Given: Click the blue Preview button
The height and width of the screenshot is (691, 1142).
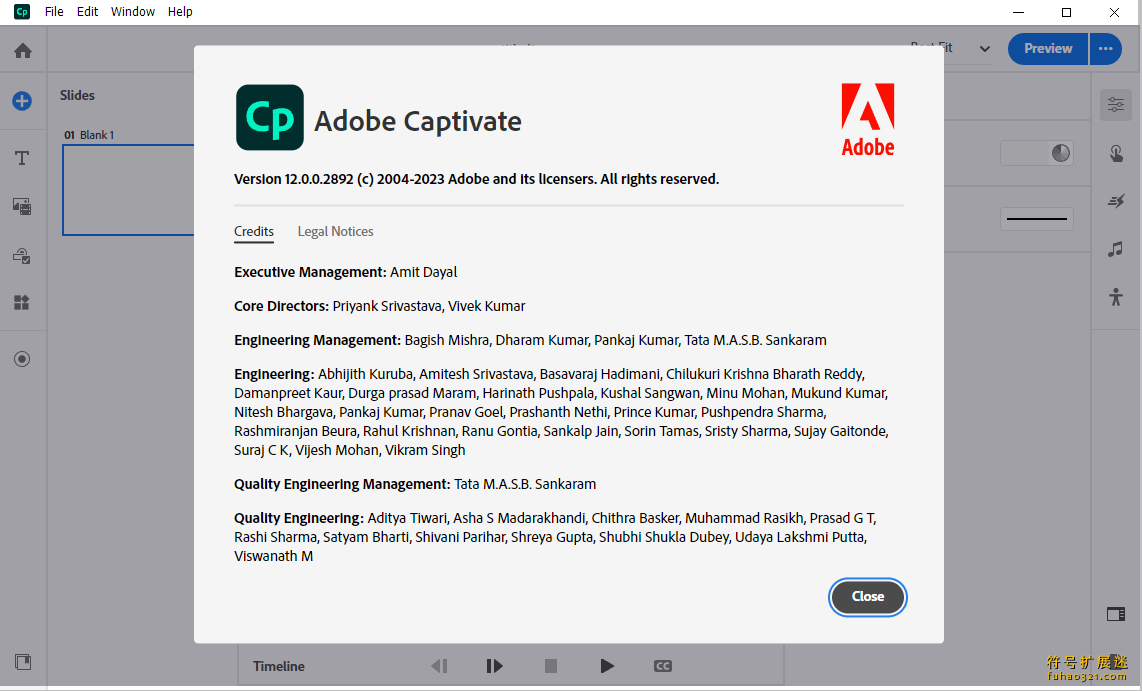Looking at the screenshot, I should pyautogui.click(x=1047, y=48).
